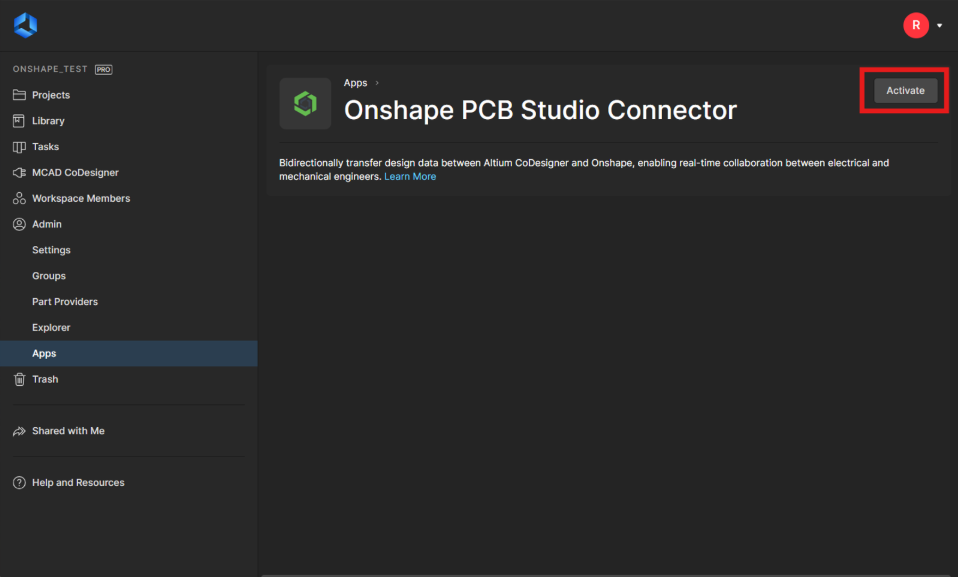Screen dimensions: 958x577
Task: Go to Library section
Action: [48, 120]
